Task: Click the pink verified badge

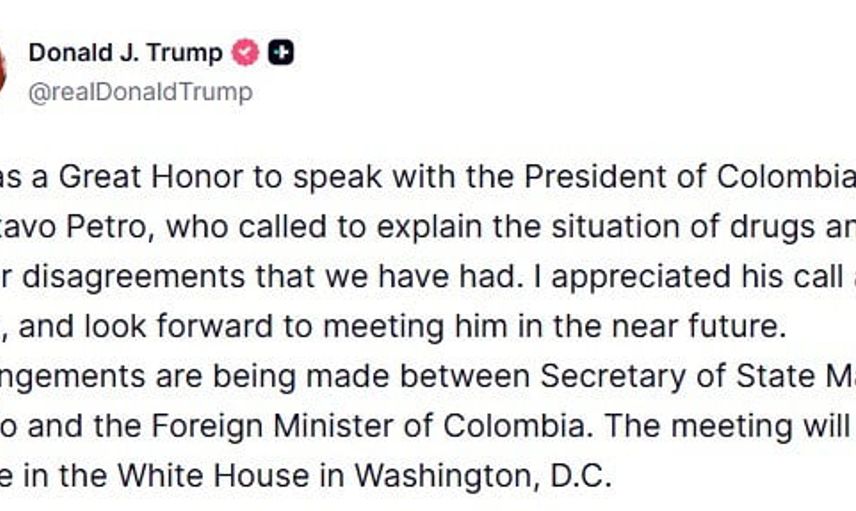Action: [x=245, y=53]
